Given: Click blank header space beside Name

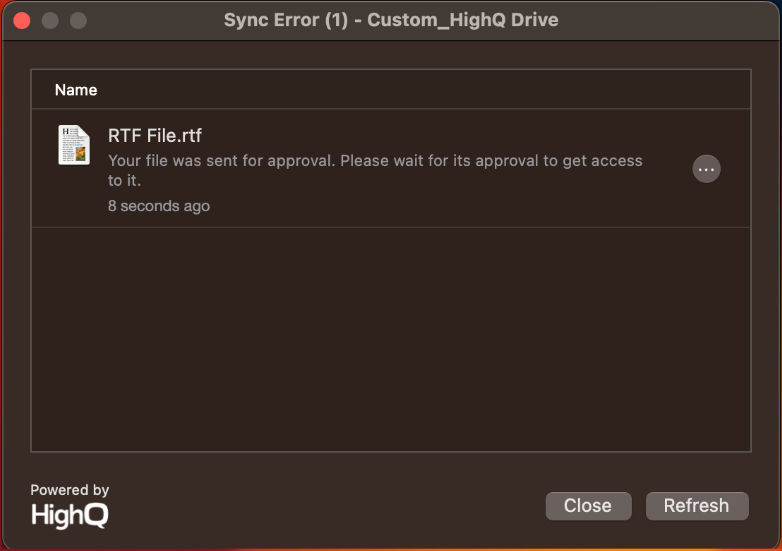Looking at the screenshot, I should tap(424, 90).
